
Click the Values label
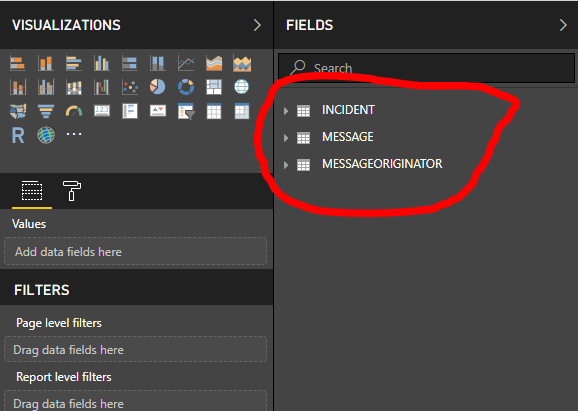(x=29, y=224)
